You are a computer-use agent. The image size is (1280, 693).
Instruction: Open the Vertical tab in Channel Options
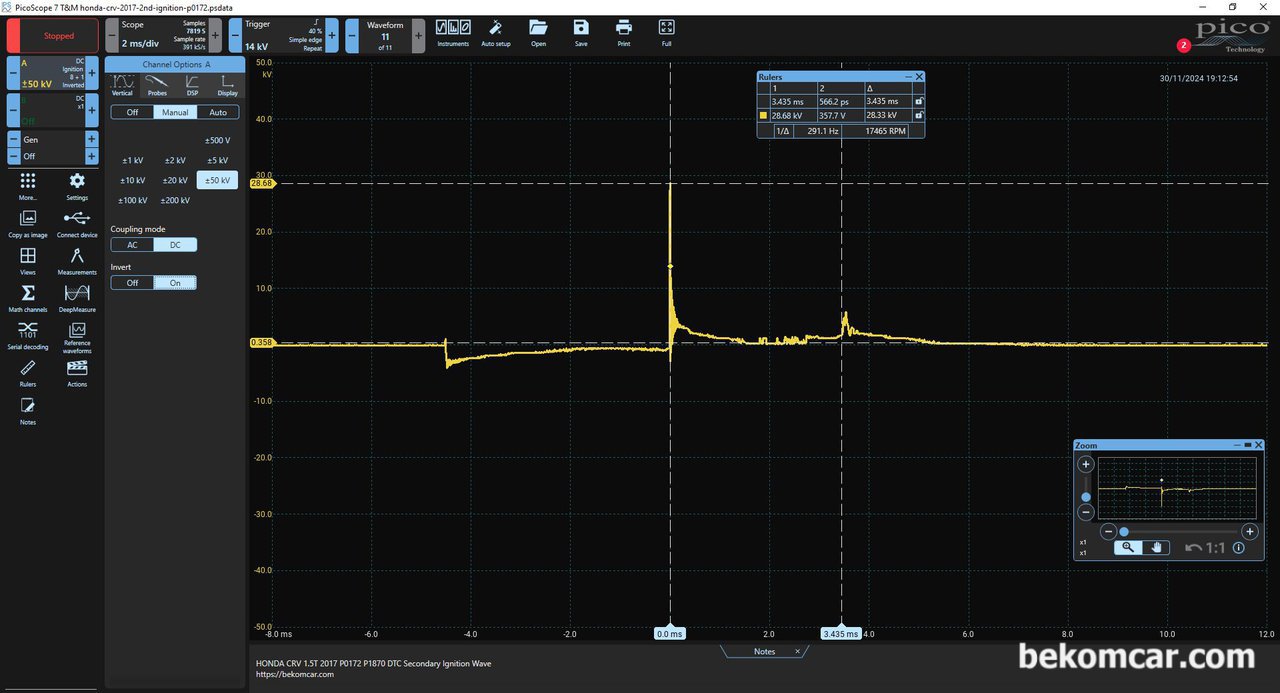point(122,86)
